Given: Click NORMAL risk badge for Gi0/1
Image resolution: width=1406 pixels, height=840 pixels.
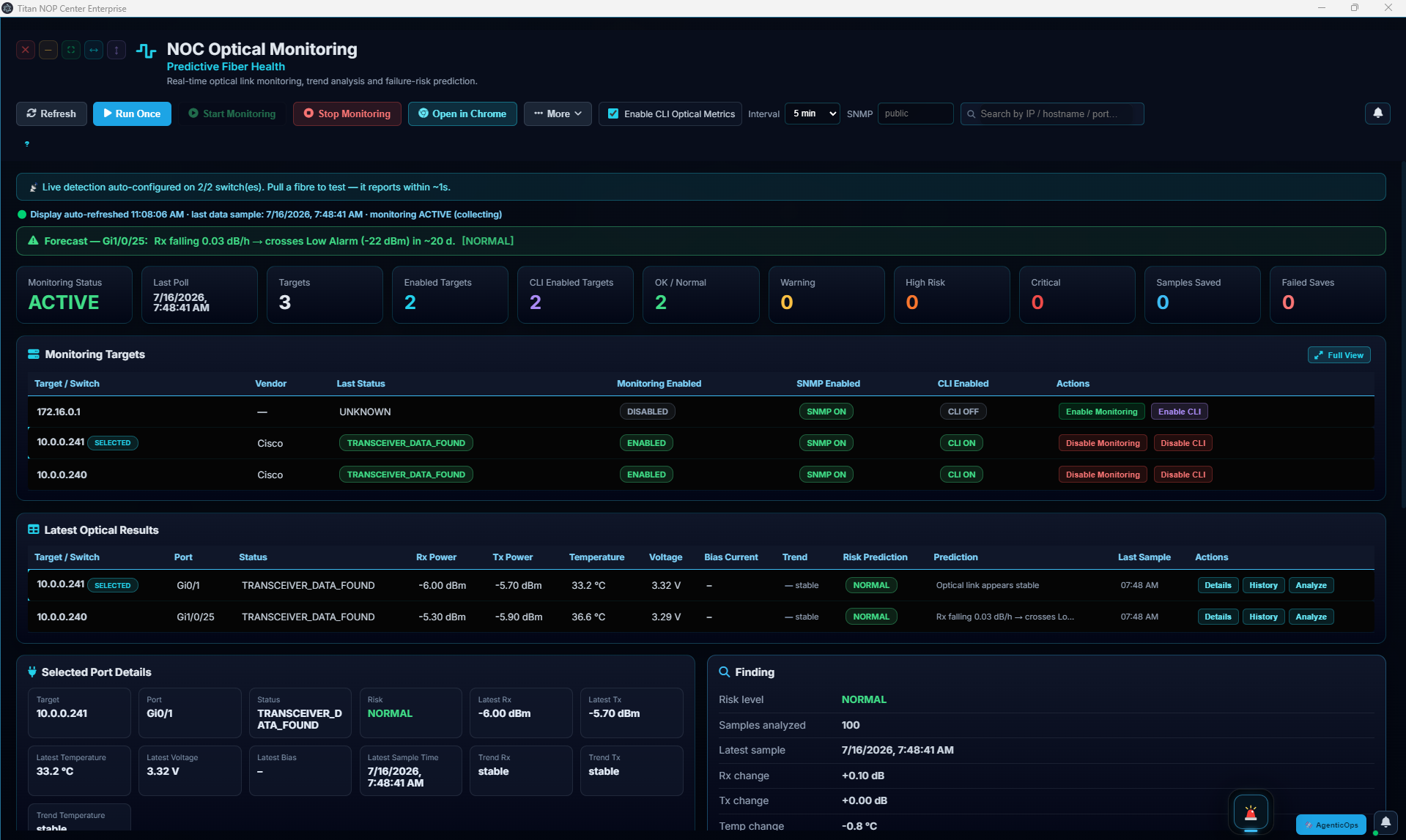Looking at the screenshot, I should (871, 585).
